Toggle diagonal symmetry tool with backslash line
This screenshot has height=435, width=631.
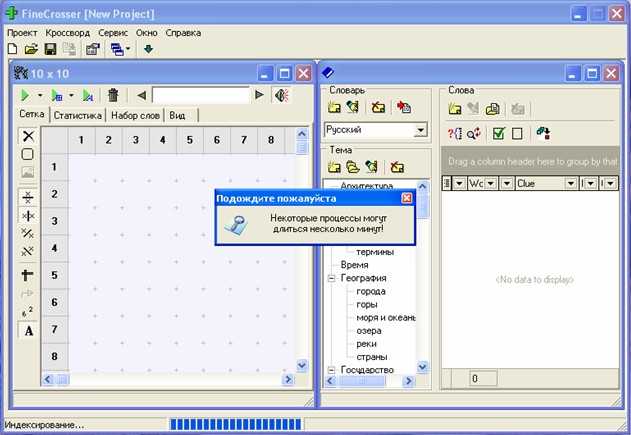27,252
